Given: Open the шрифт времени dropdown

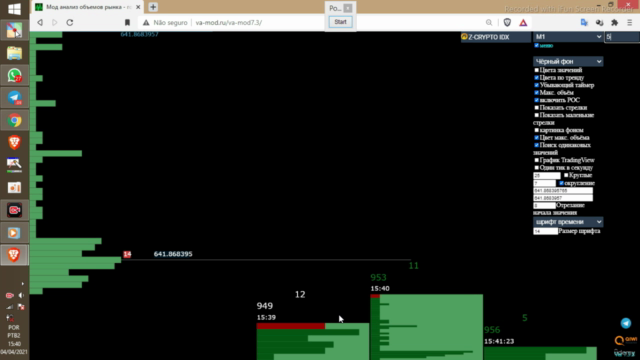Looking at the screenshot, I should click(568, 222).
